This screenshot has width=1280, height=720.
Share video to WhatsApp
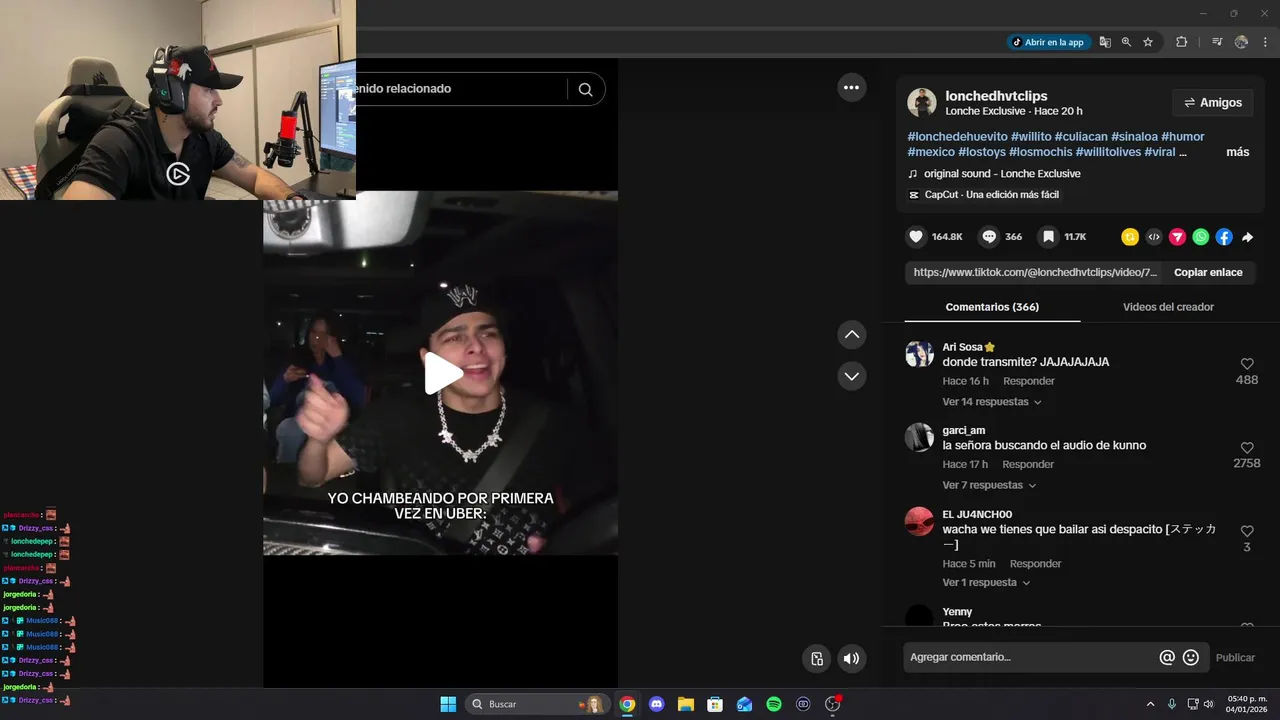[1201, 237]
